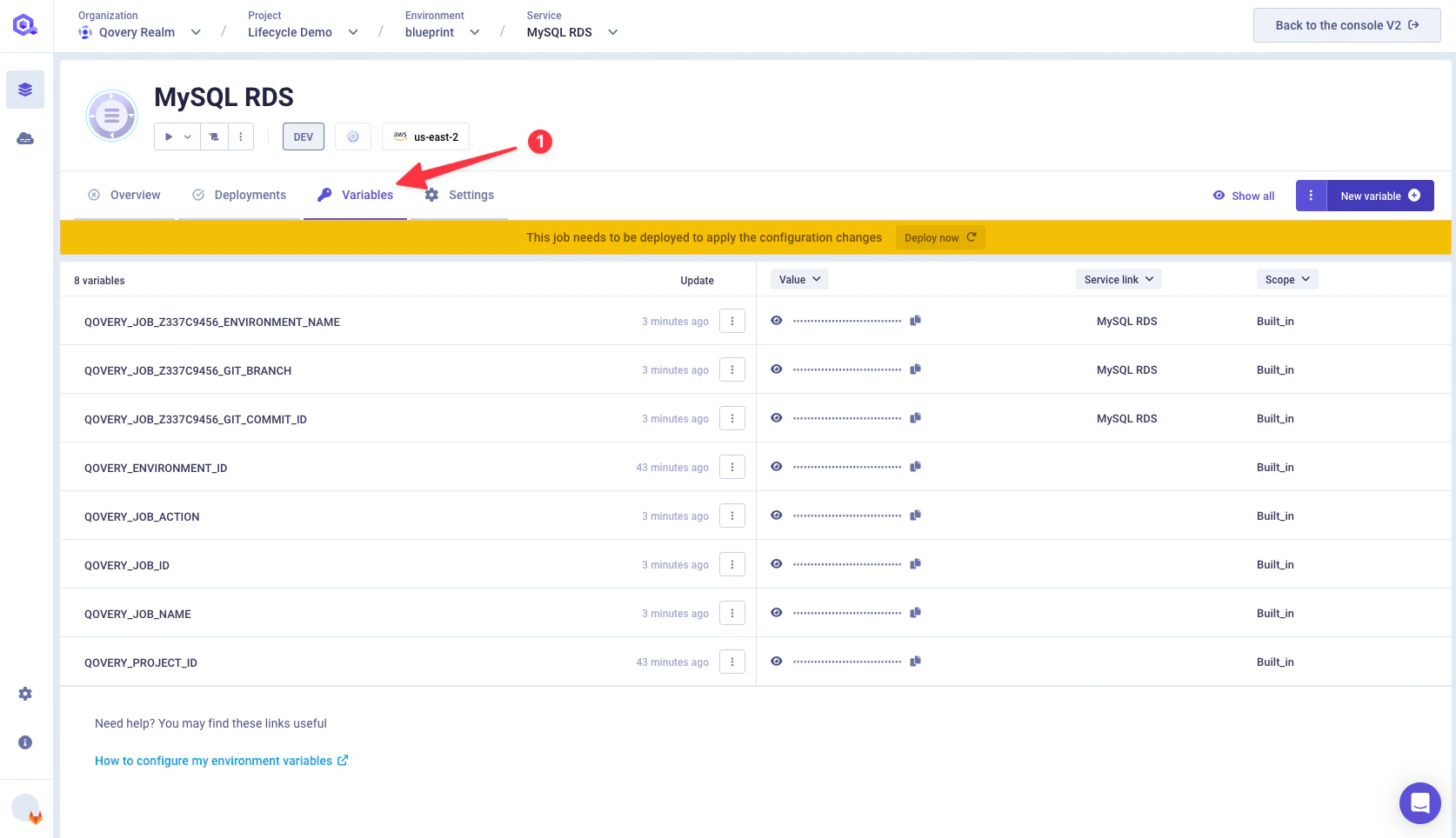The image size is (1456, 838).
Task: Click the play button to deploy service
Action: click(x=167, y=136)
